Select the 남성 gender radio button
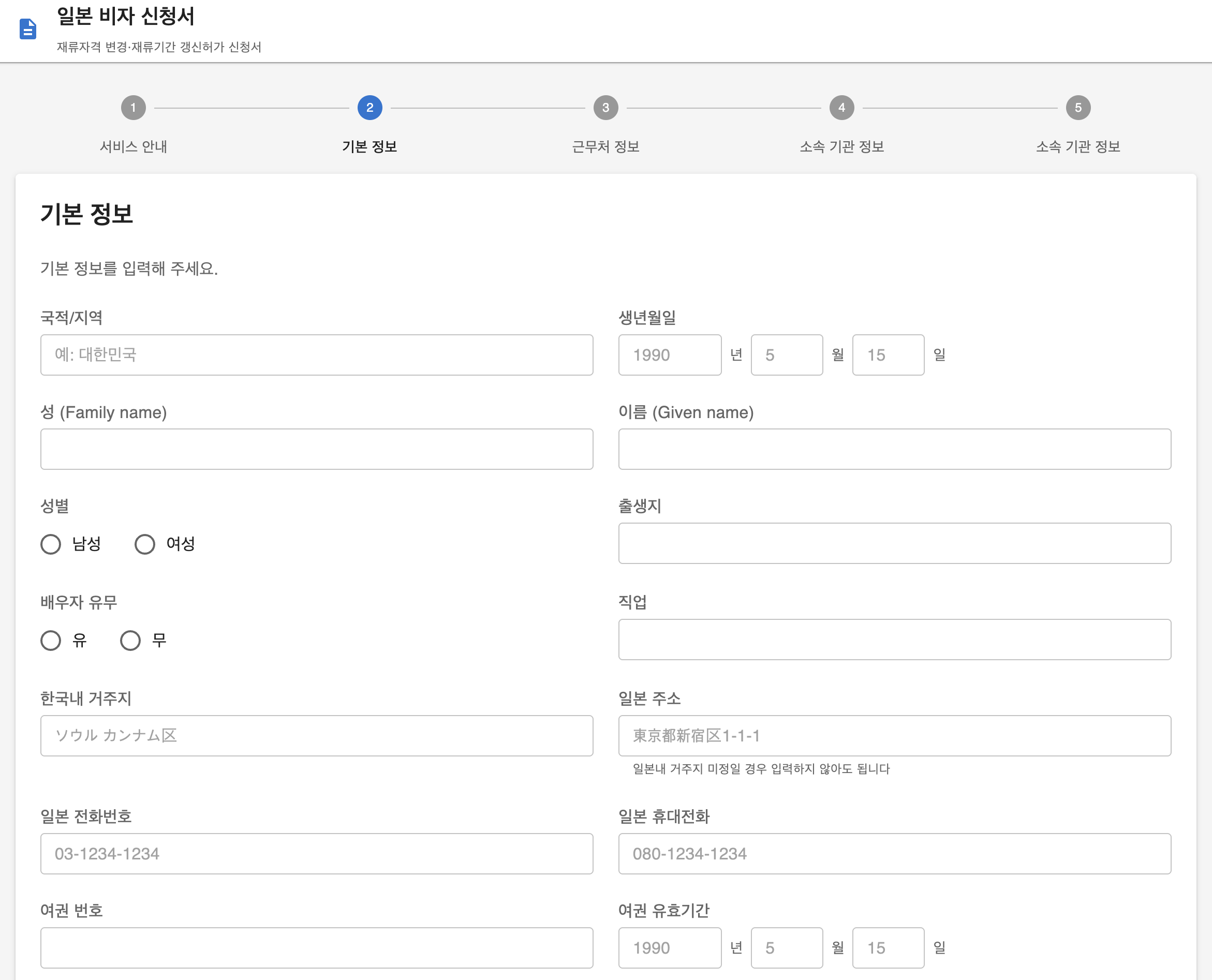The image size is (1212, 980). 51,544
